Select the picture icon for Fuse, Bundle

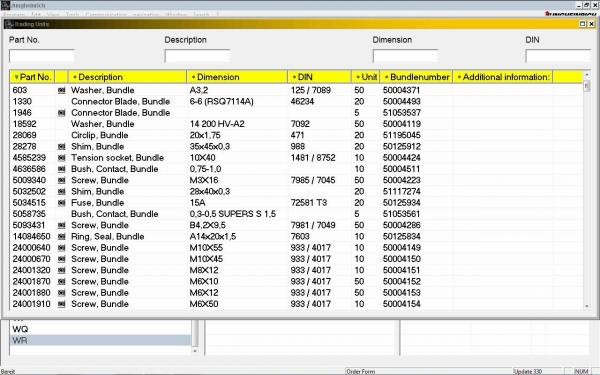(61, 203)
